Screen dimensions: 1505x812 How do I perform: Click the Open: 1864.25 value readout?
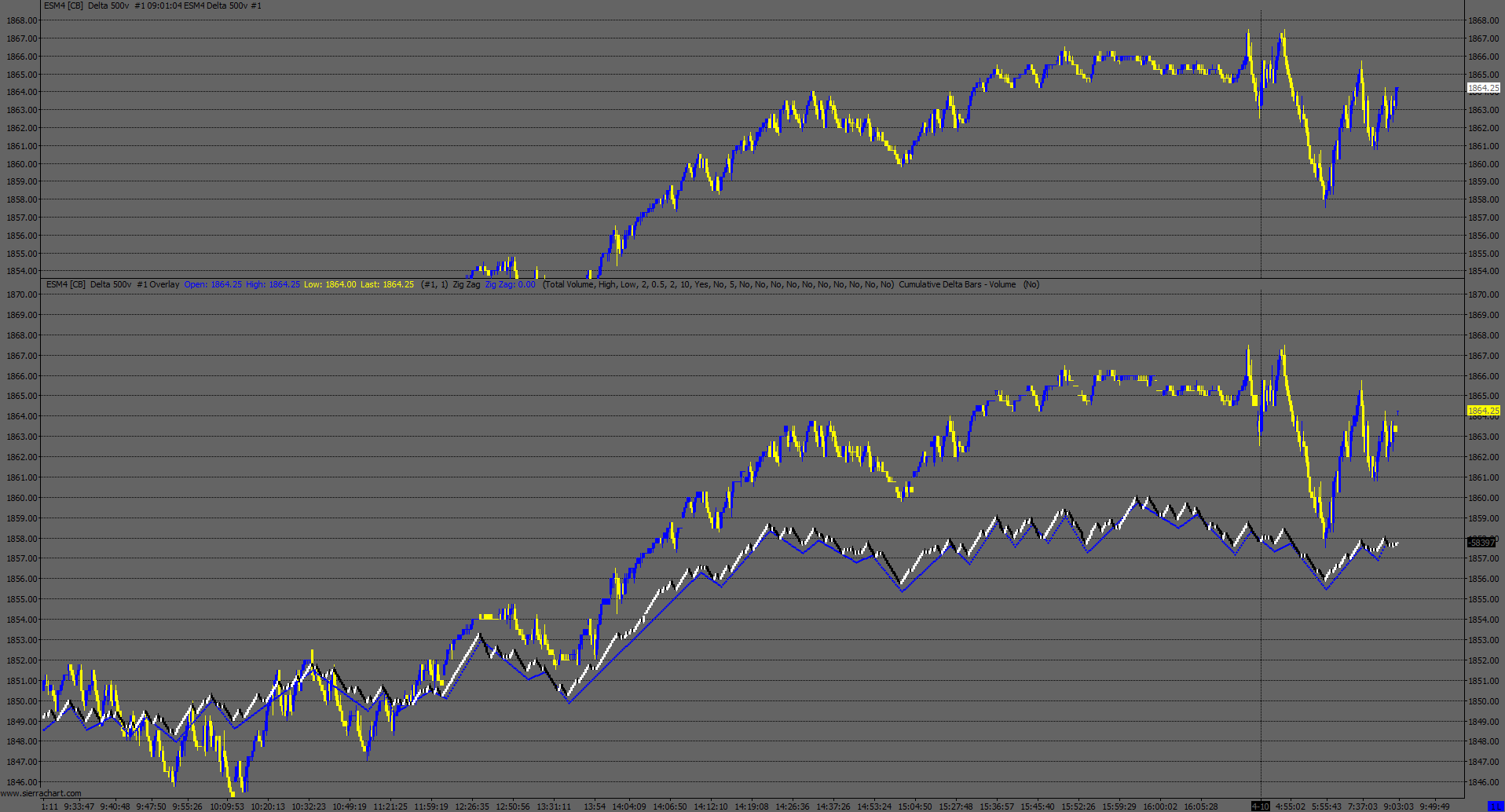click(213, 284)
